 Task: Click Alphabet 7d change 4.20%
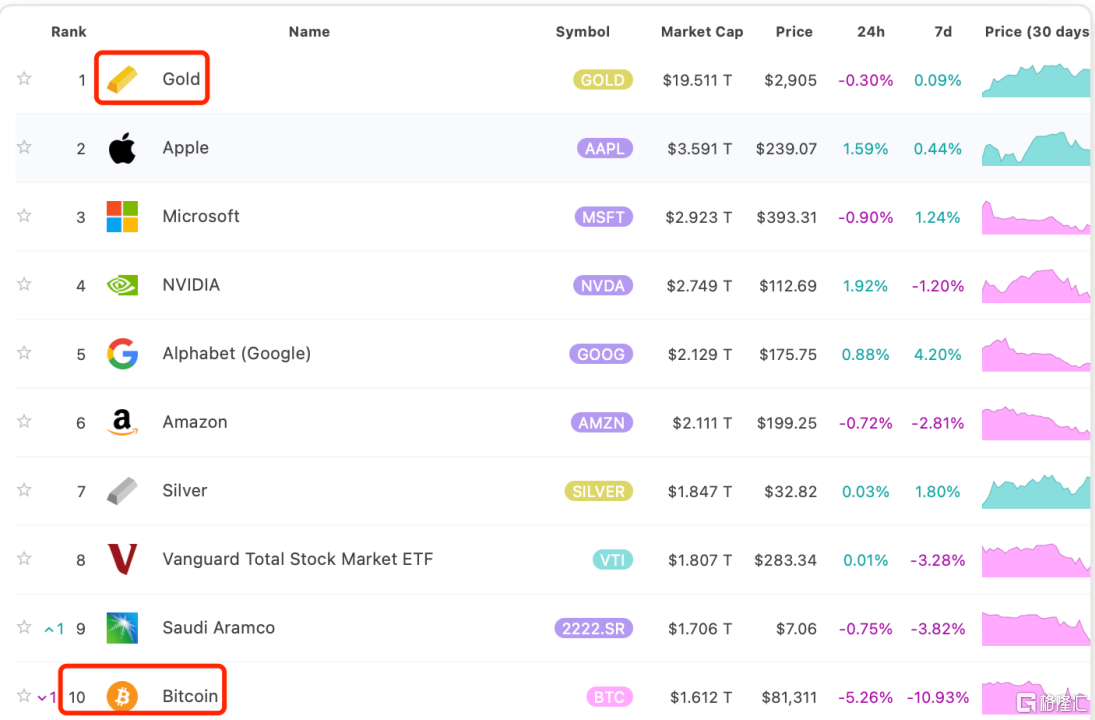coord(938,354)
